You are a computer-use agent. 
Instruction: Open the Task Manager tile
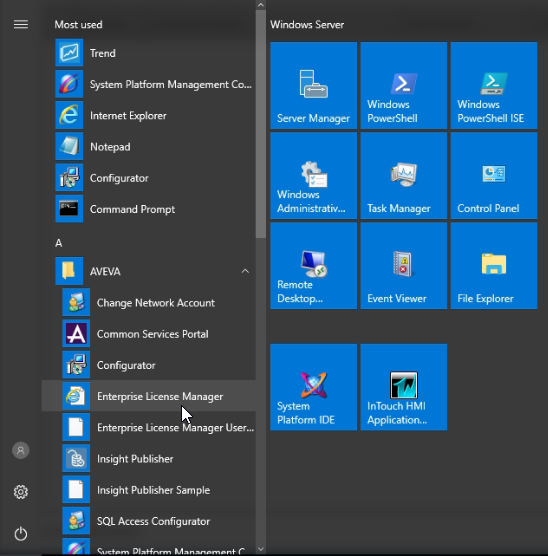pos(404,176)
